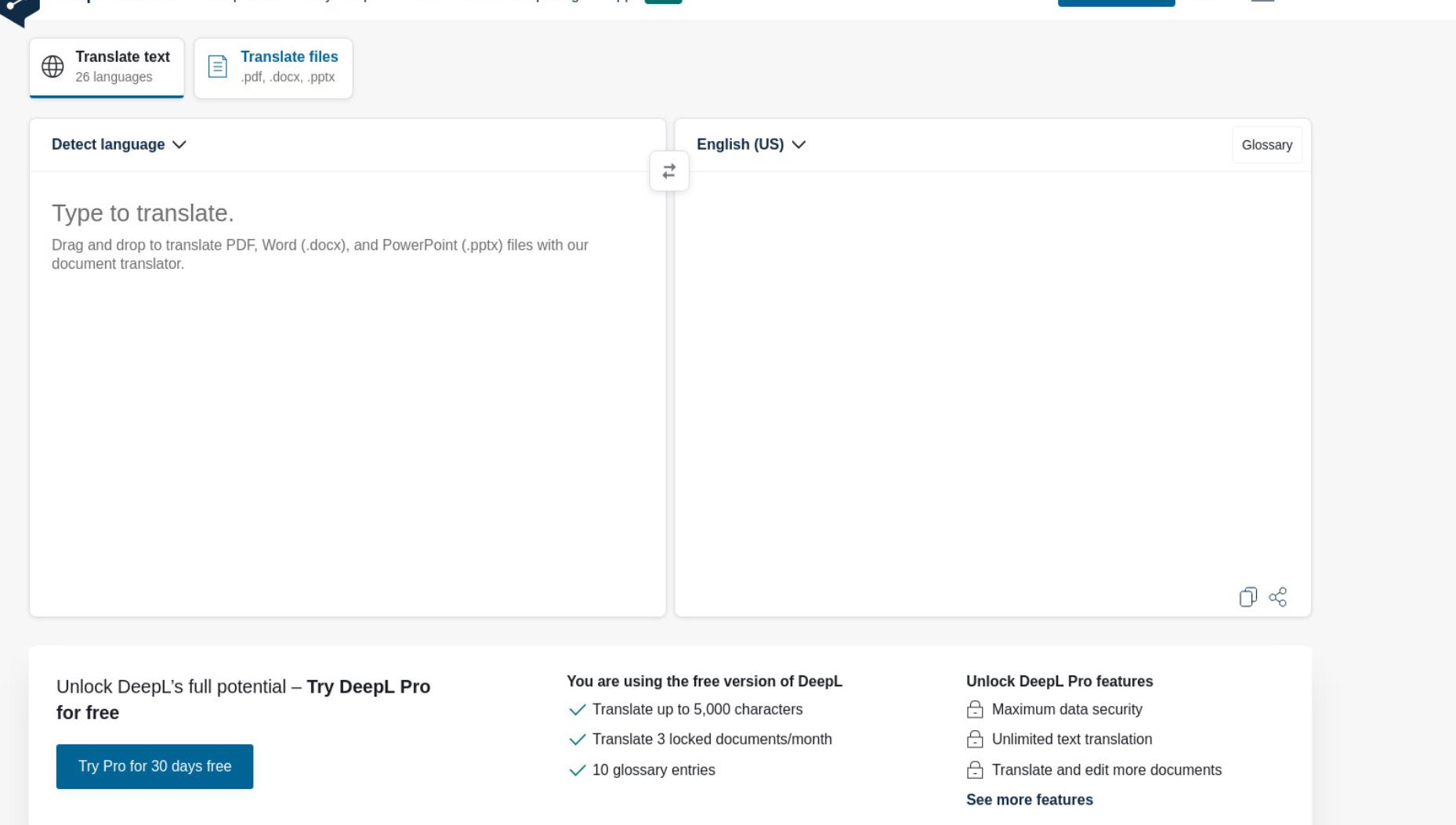
Task: Click 'Unlock DeepL's full potential' headline
Action: tap(243, 699)
